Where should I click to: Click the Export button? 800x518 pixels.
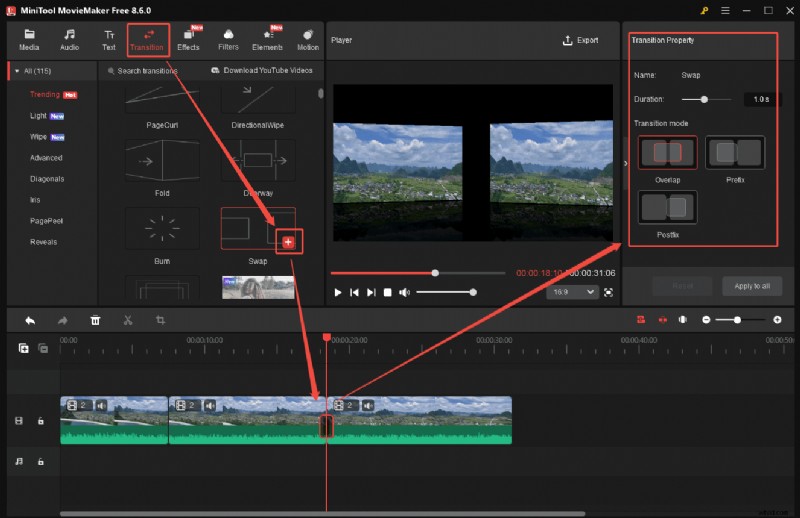[581, 40]
